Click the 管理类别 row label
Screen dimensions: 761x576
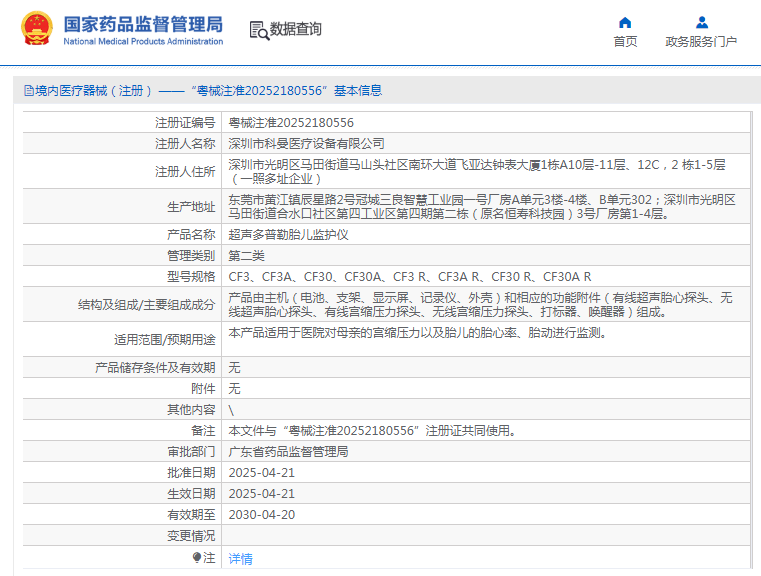click(x=191, y=256)
